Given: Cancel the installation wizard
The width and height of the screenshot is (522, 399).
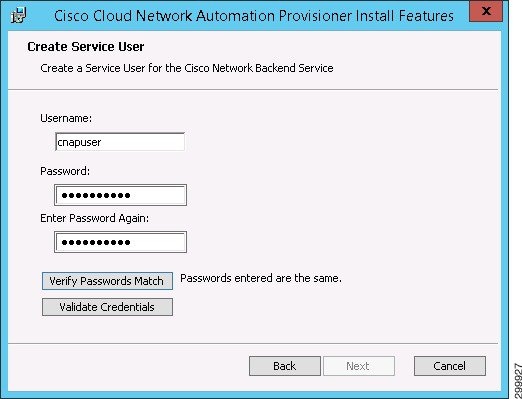Looking at the screenshot, I should click(x=450, y=366).
